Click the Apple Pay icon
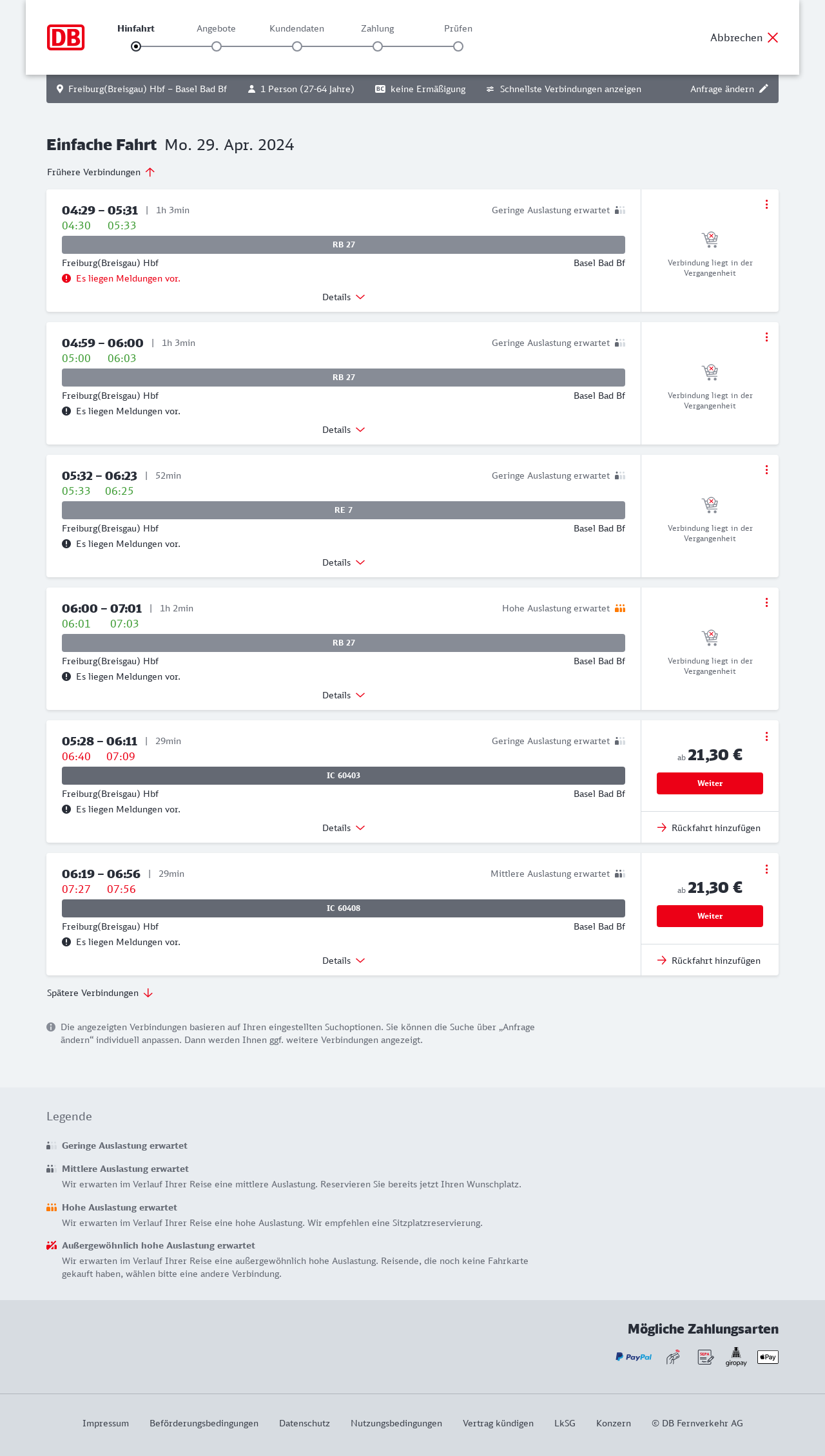Viewport: 825px width, 1456px height. [x=768, y=1357]
